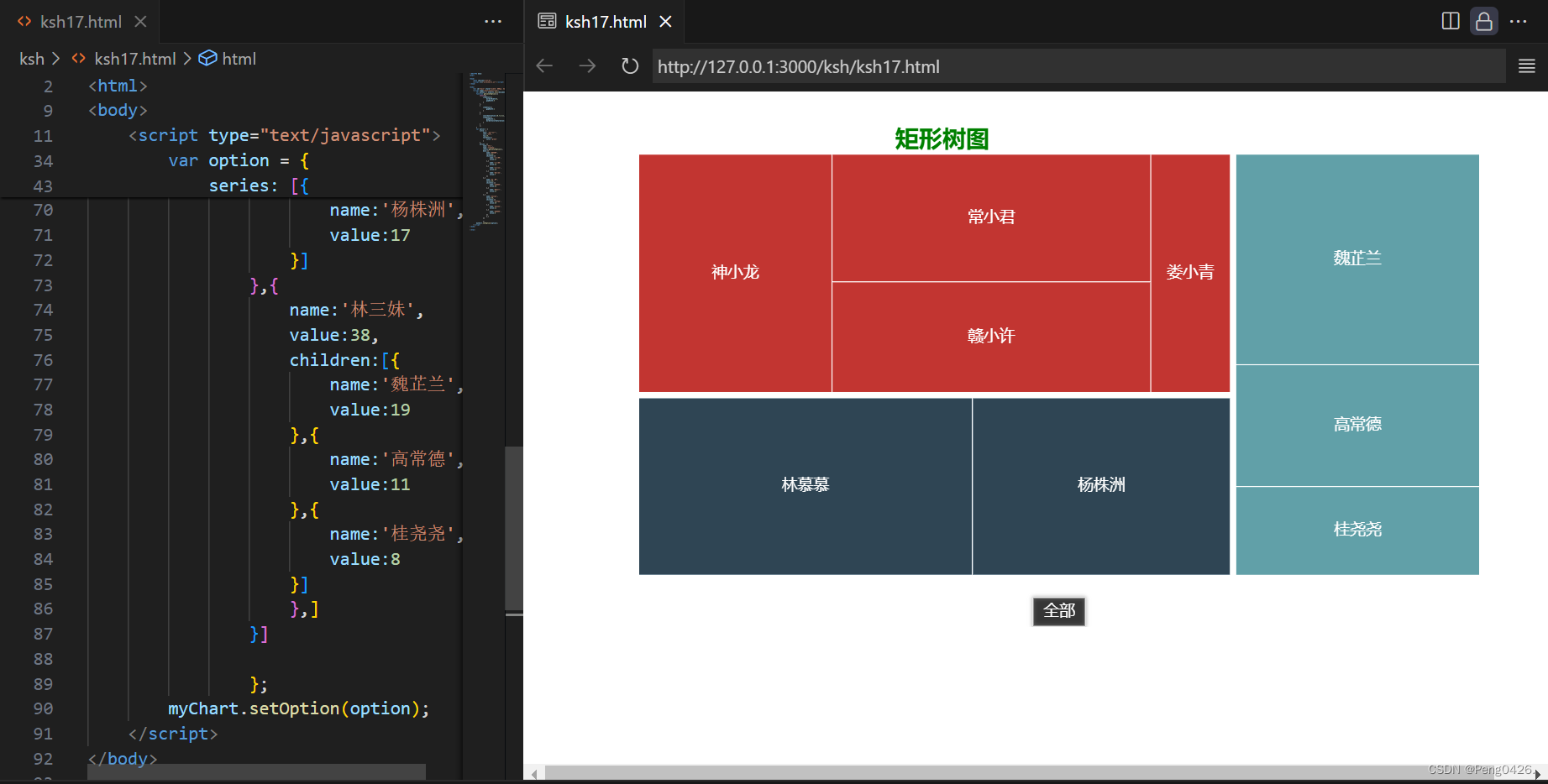Click sticky line var option = {
This screenshot has height=784, width=1548.
click(x=239, y=160)
